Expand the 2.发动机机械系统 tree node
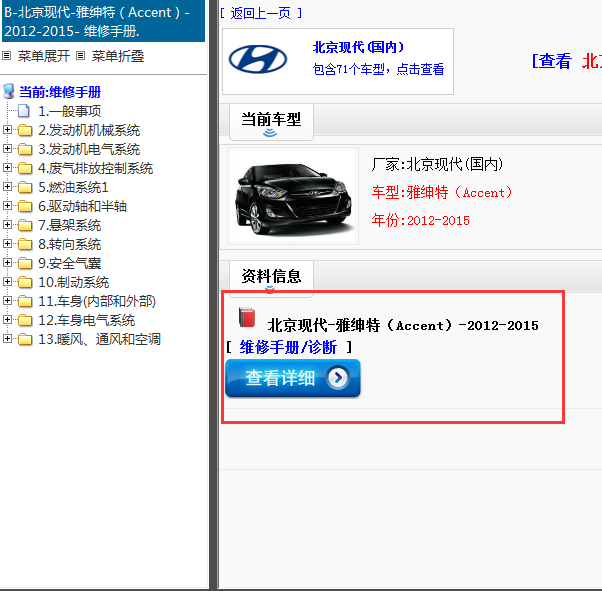This screenshot has width=602, height=591. (x=7, y=129)
